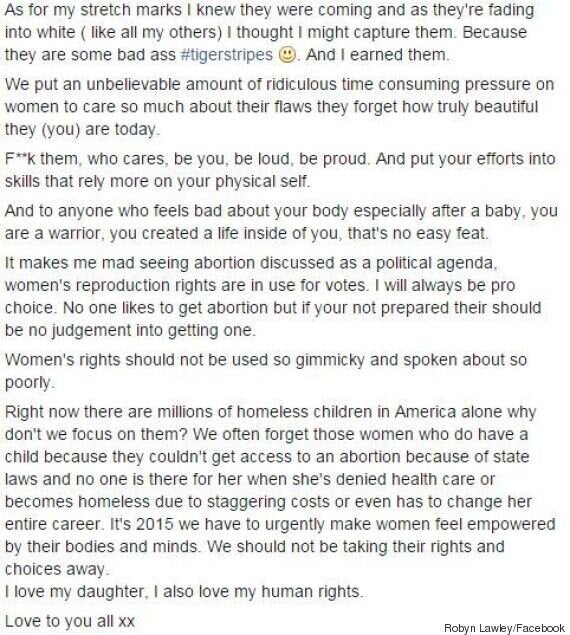Open the #tigerstripes hashtag link
The image size is (570, 635).
click(x=226, y=55)
